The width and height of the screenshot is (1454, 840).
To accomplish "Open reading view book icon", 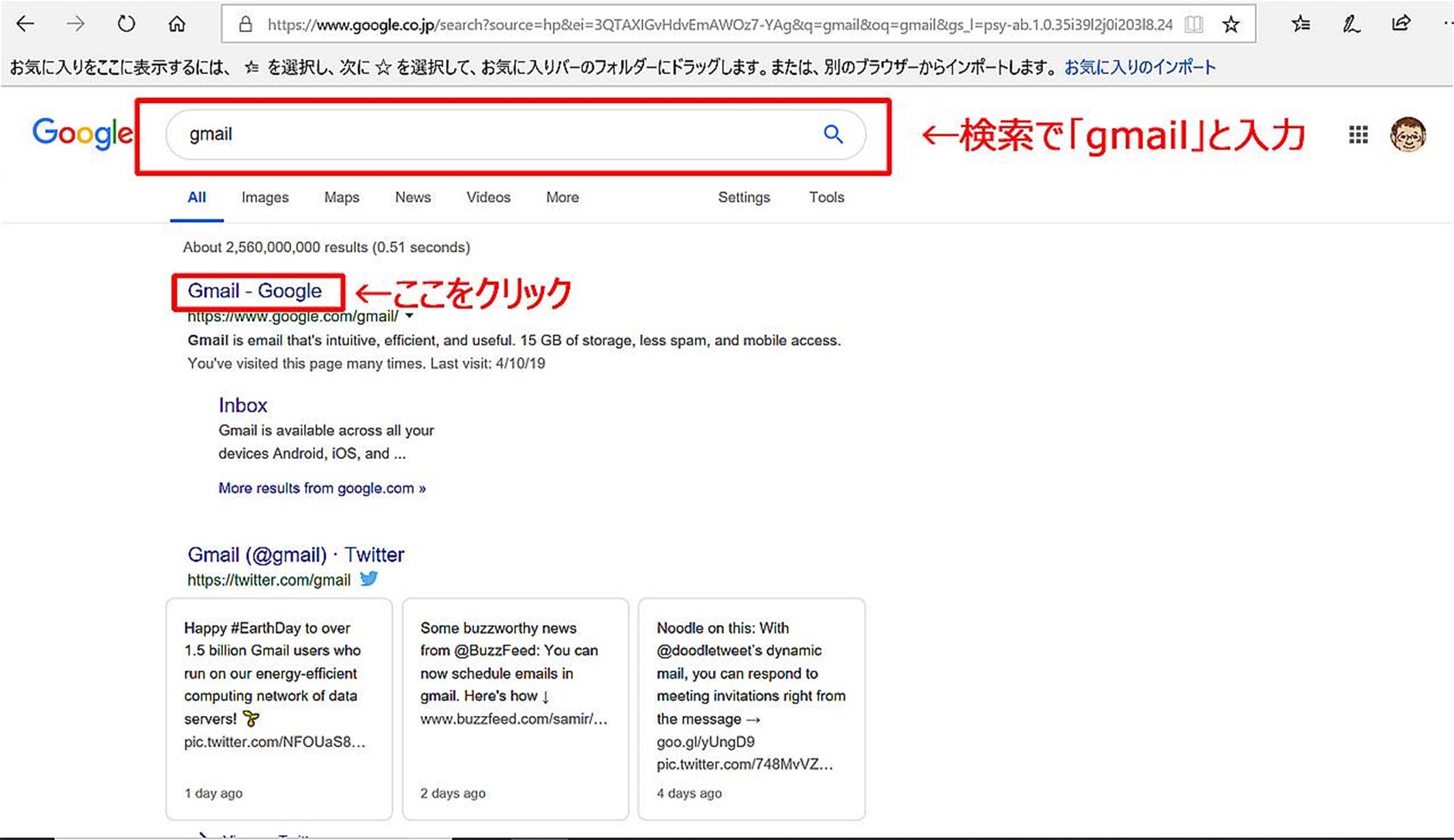I will point(1194,25).
